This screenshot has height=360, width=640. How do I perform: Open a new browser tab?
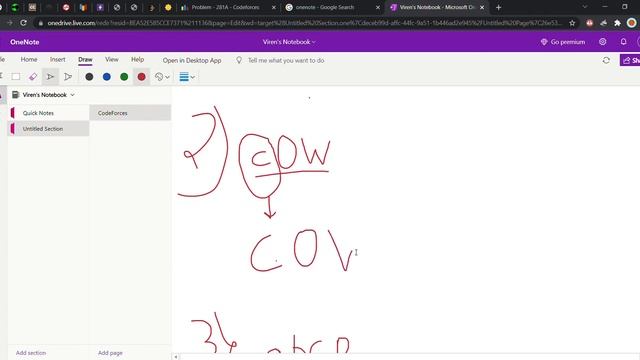click(x=498, y=7)
